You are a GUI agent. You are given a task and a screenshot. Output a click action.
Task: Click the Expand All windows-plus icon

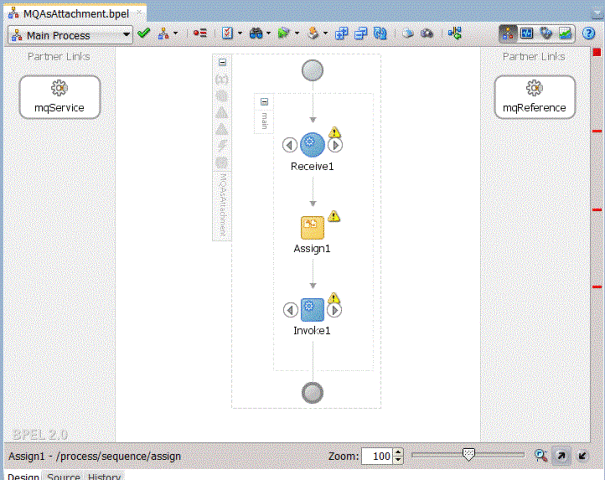coord(341,34)
